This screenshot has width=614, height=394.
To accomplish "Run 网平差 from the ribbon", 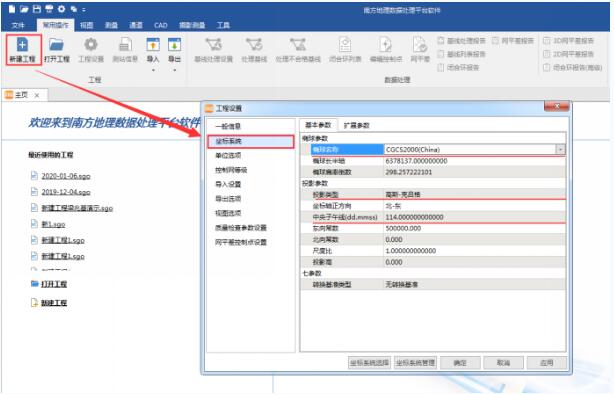I will (x=420, y=50).
